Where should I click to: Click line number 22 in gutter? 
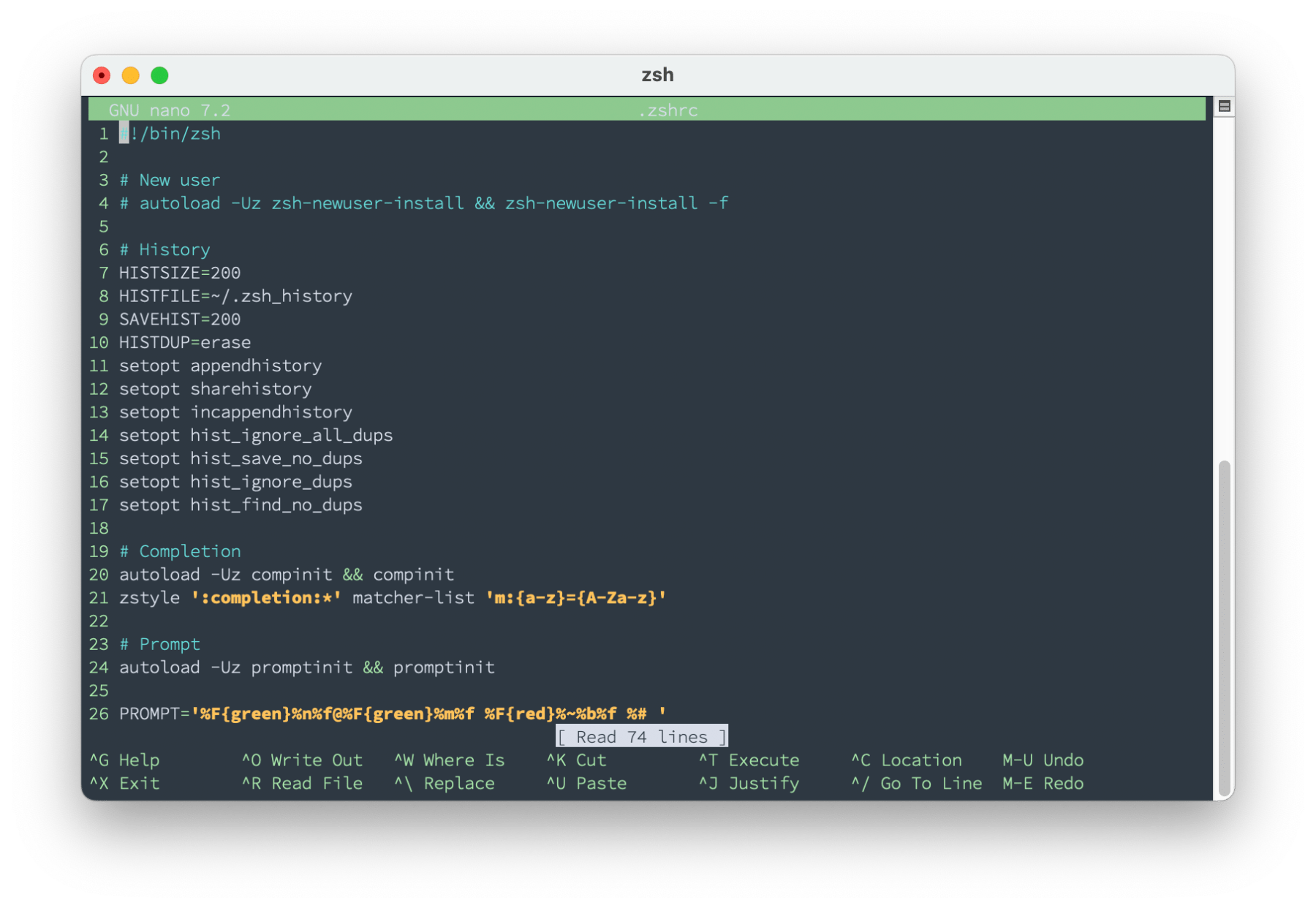pyautogui.click(x=99, y=621)
